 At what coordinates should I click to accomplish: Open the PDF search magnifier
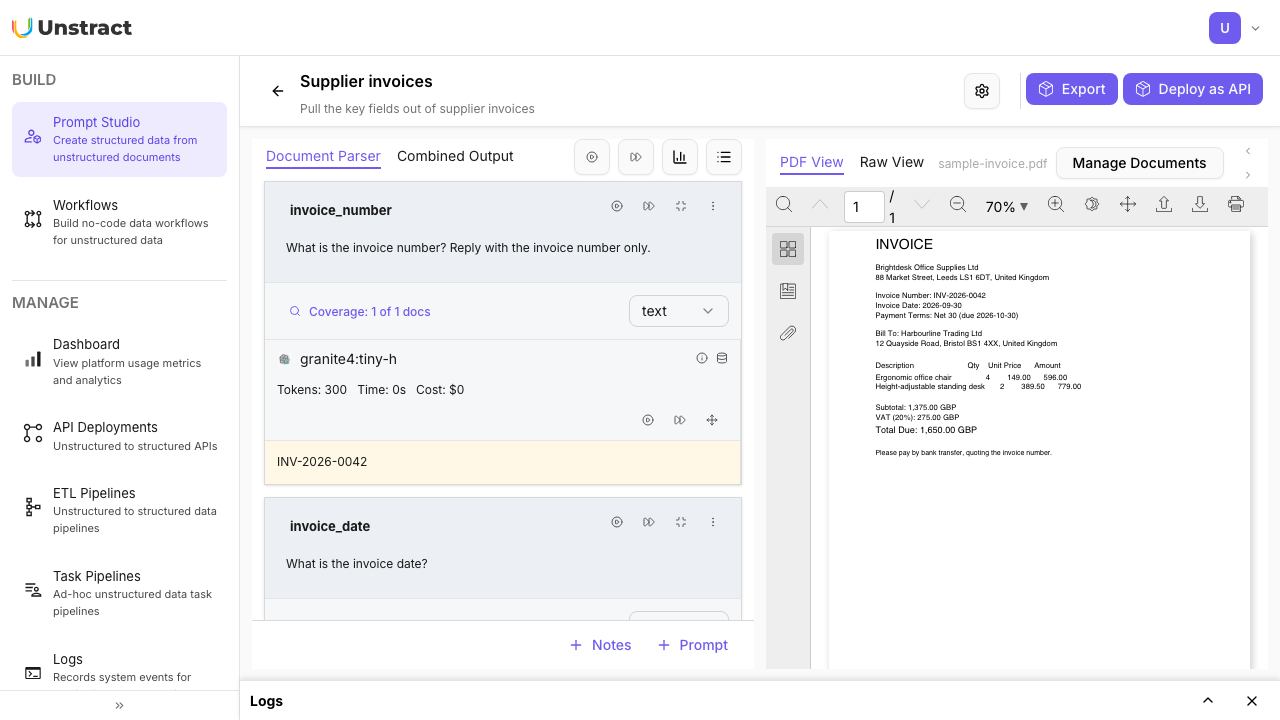pos(784,204)
